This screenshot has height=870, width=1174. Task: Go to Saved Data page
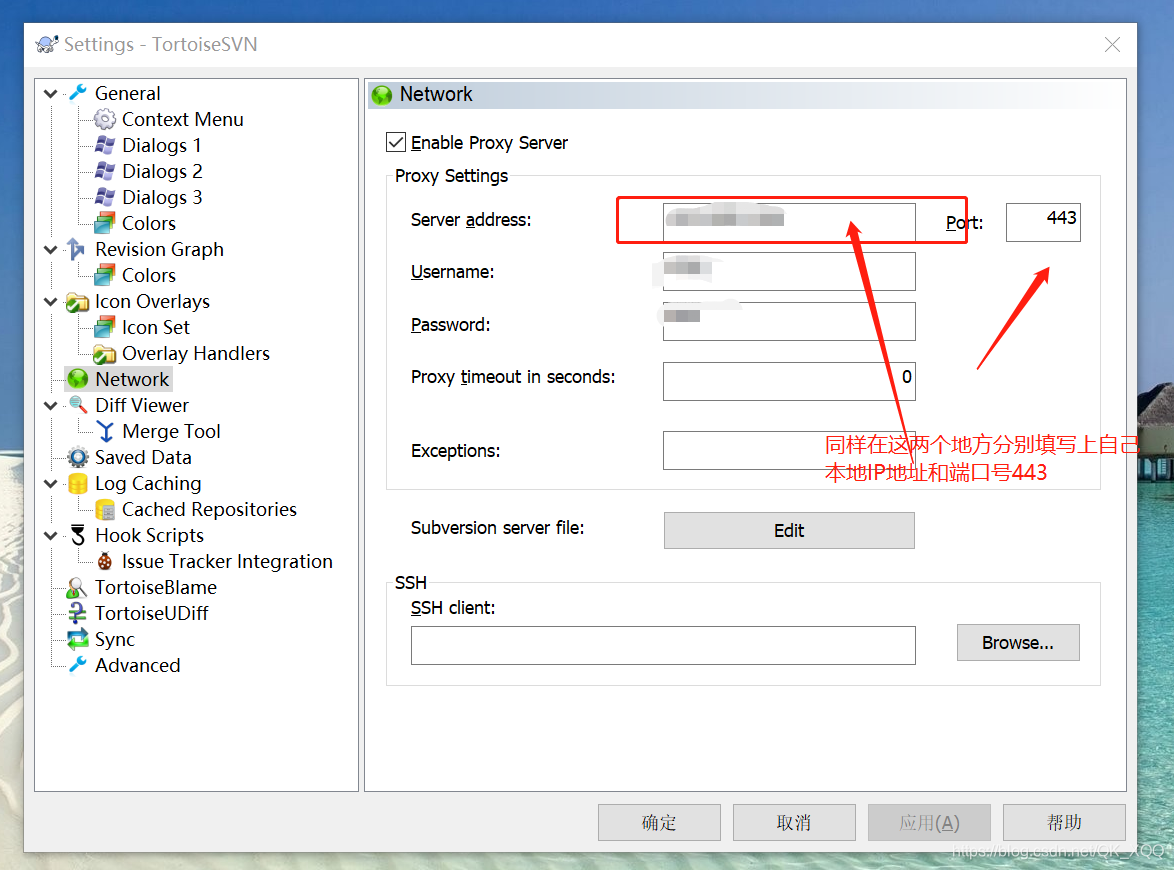point(143,457)
